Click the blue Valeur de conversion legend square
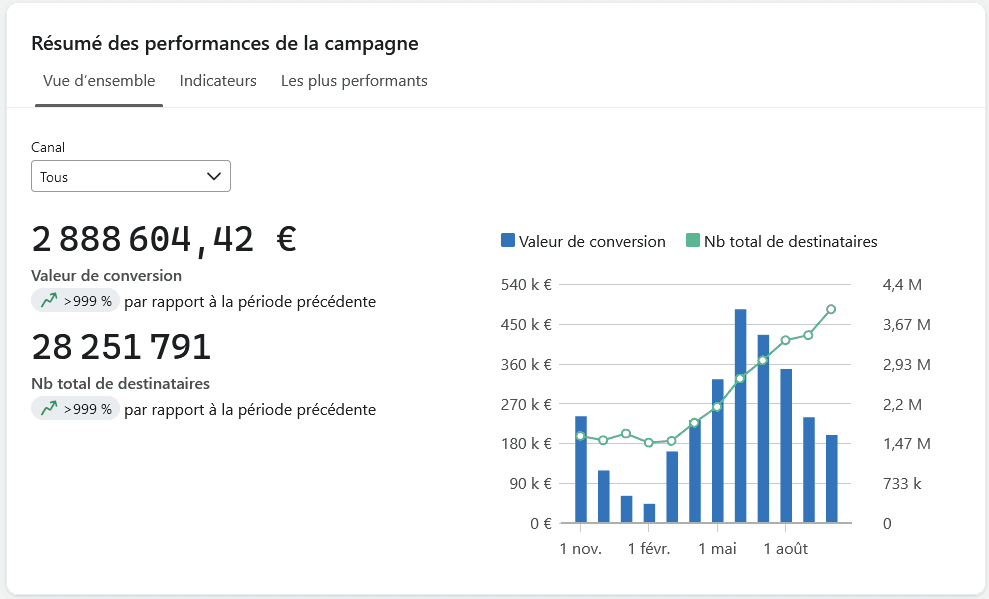The width and height of the screenshot is (989, 599). pyautogui.click(x=508, y=240)
